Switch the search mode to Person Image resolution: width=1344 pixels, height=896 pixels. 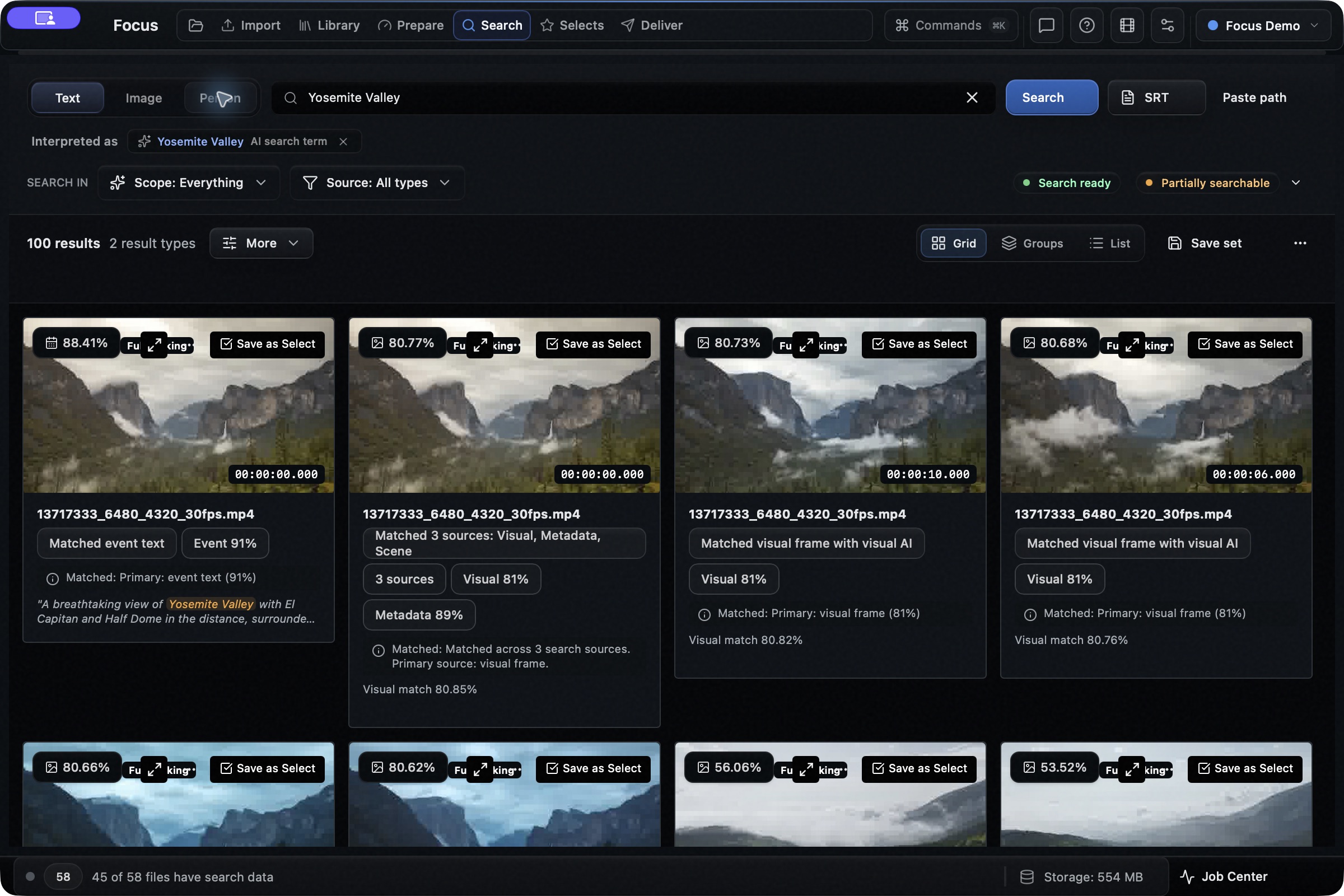click(220, 97)
